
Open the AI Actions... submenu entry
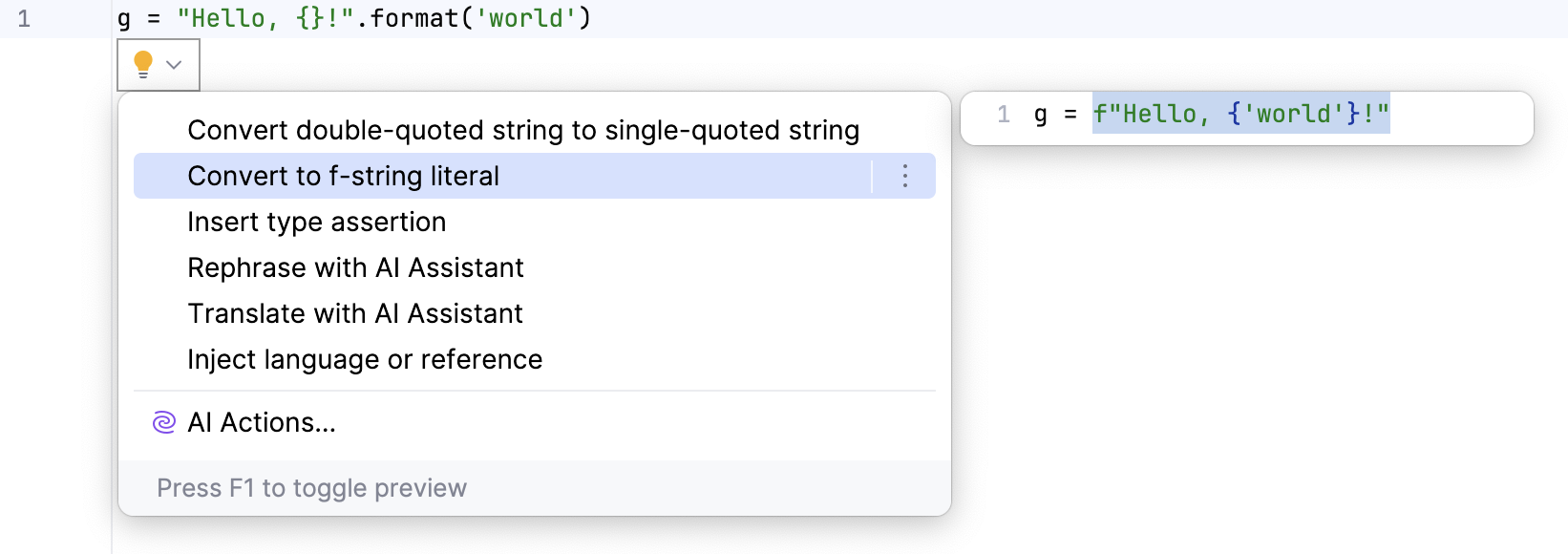262,422
